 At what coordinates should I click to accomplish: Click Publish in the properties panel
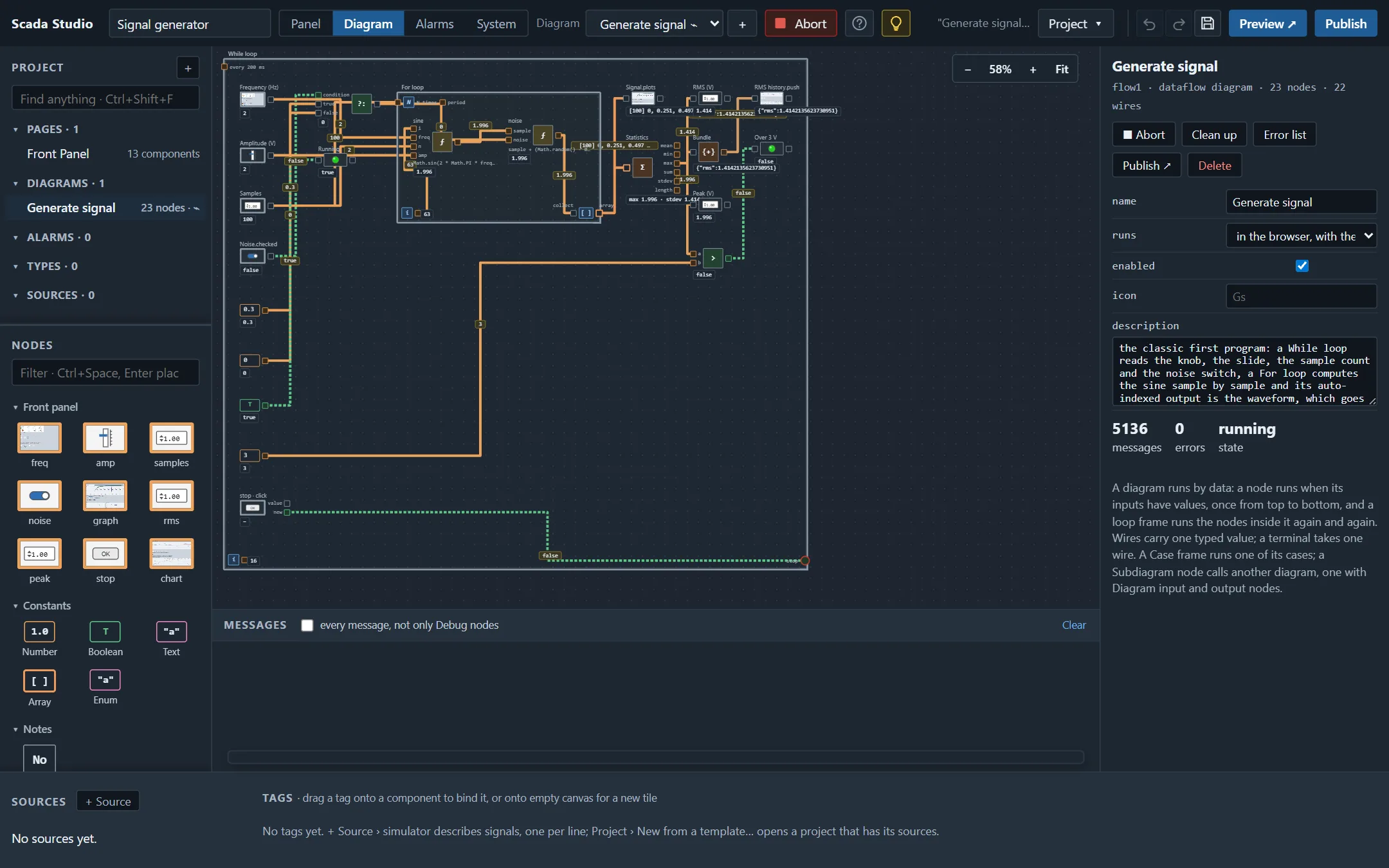(x=1146, y=165)
